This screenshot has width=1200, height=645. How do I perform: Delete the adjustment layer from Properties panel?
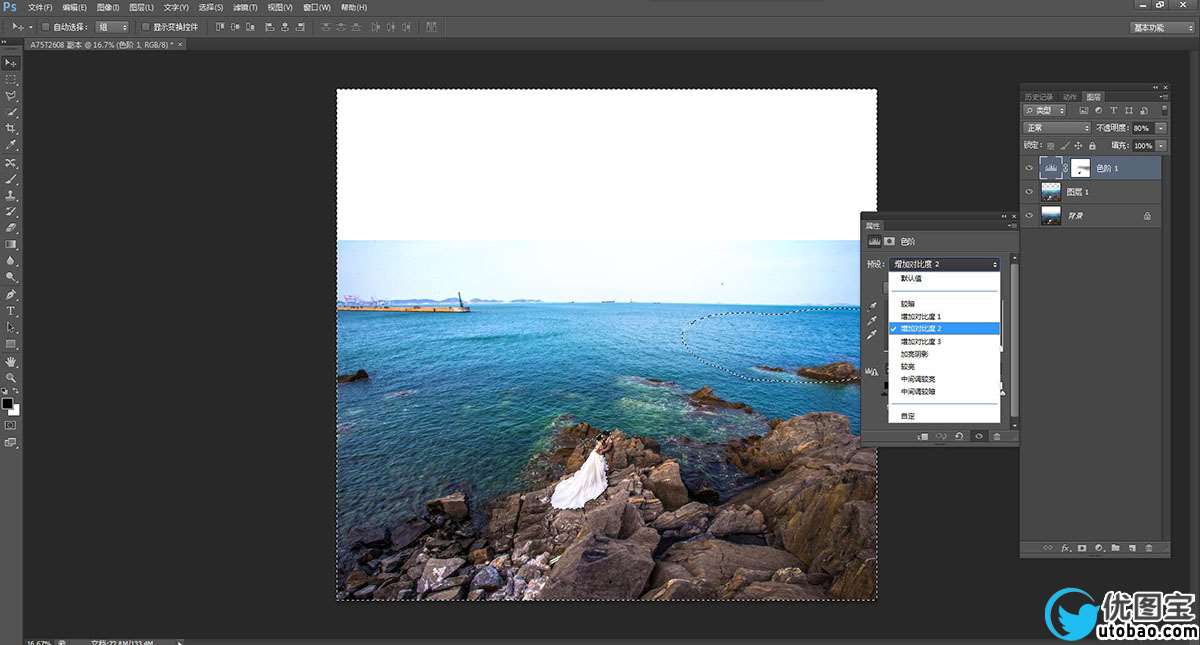coord(997,436)
